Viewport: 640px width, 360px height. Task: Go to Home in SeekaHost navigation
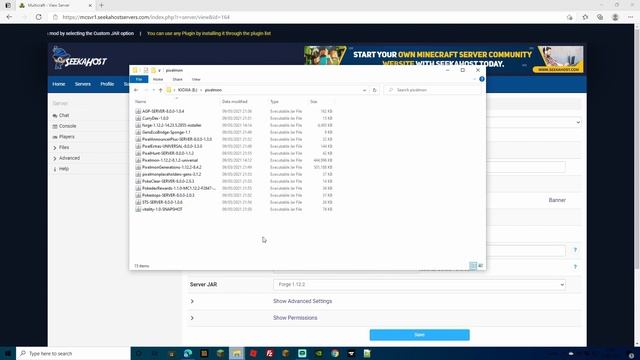click(x=59, y=84)
